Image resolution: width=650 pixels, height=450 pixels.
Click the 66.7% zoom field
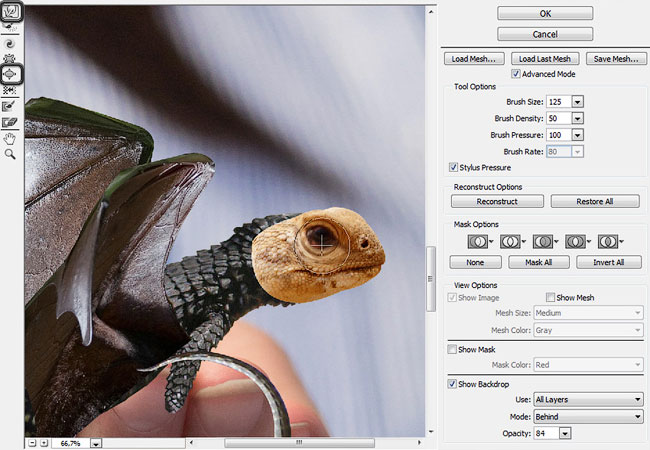pos(70,443)
